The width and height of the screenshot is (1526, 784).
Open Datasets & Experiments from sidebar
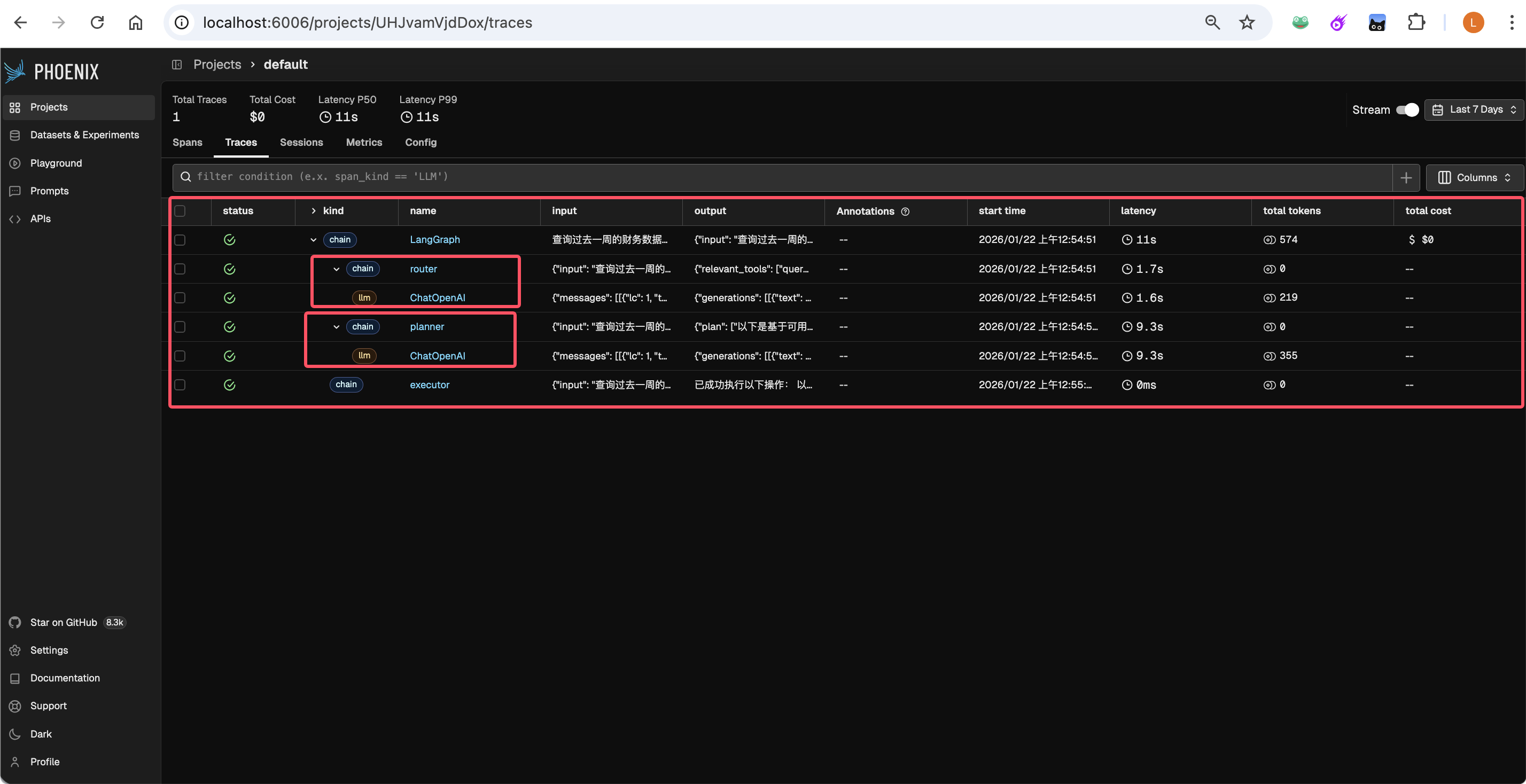tap(84, 135)
